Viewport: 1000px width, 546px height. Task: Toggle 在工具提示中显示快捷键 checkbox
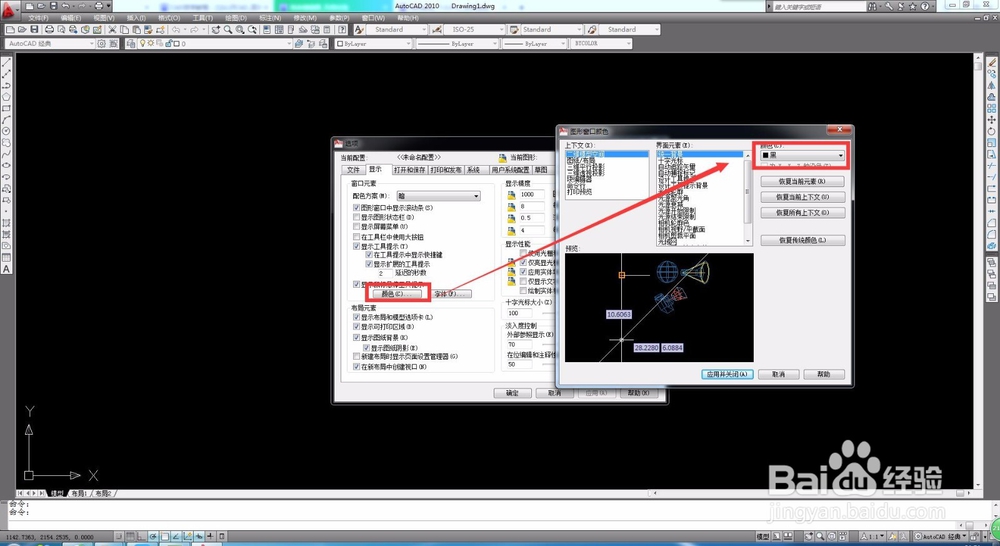tap(369, 255)
